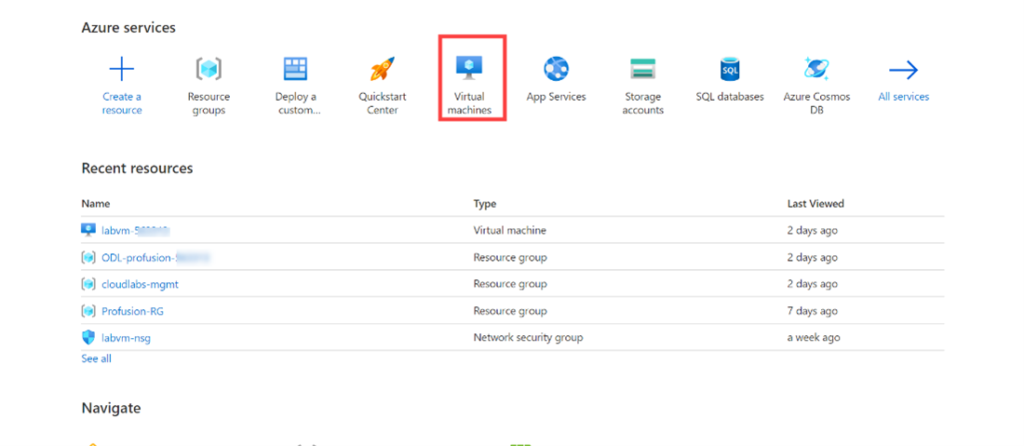Click the Network security group type cell
This screenshot has height=446, width=1024.
coord(528,338)
